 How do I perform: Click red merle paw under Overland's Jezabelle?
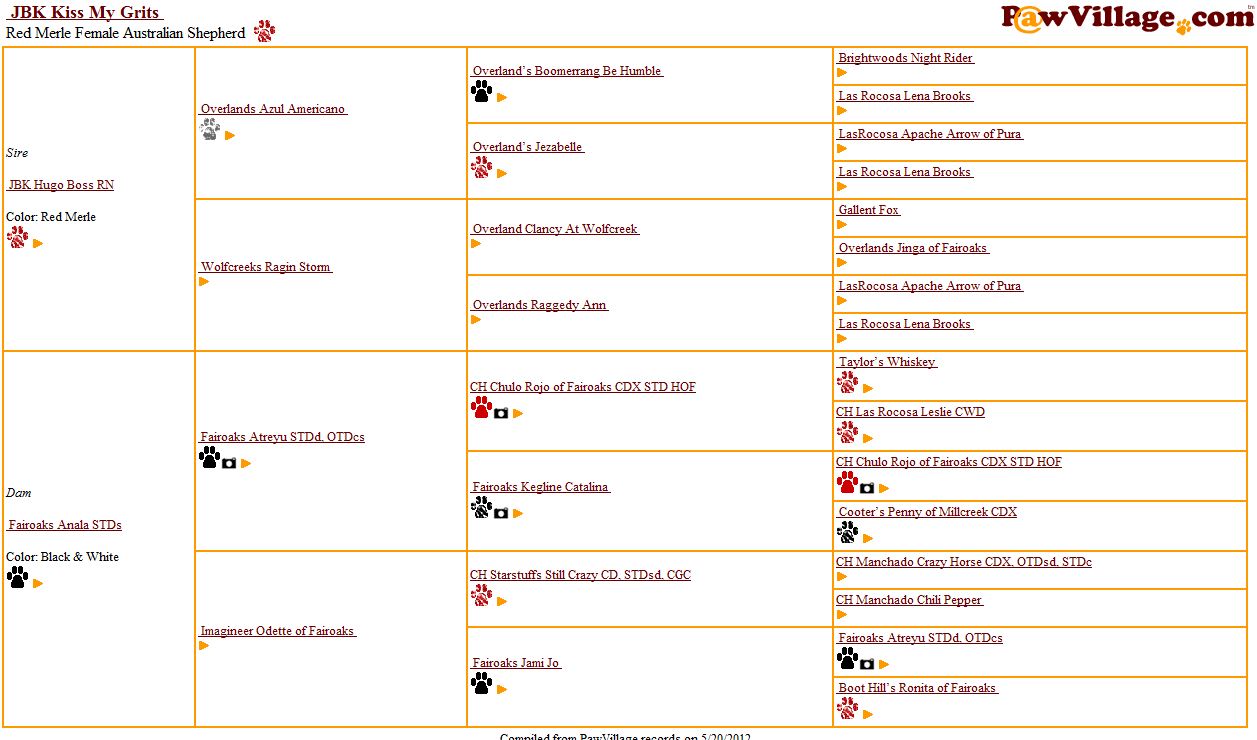tap(481, 167)
